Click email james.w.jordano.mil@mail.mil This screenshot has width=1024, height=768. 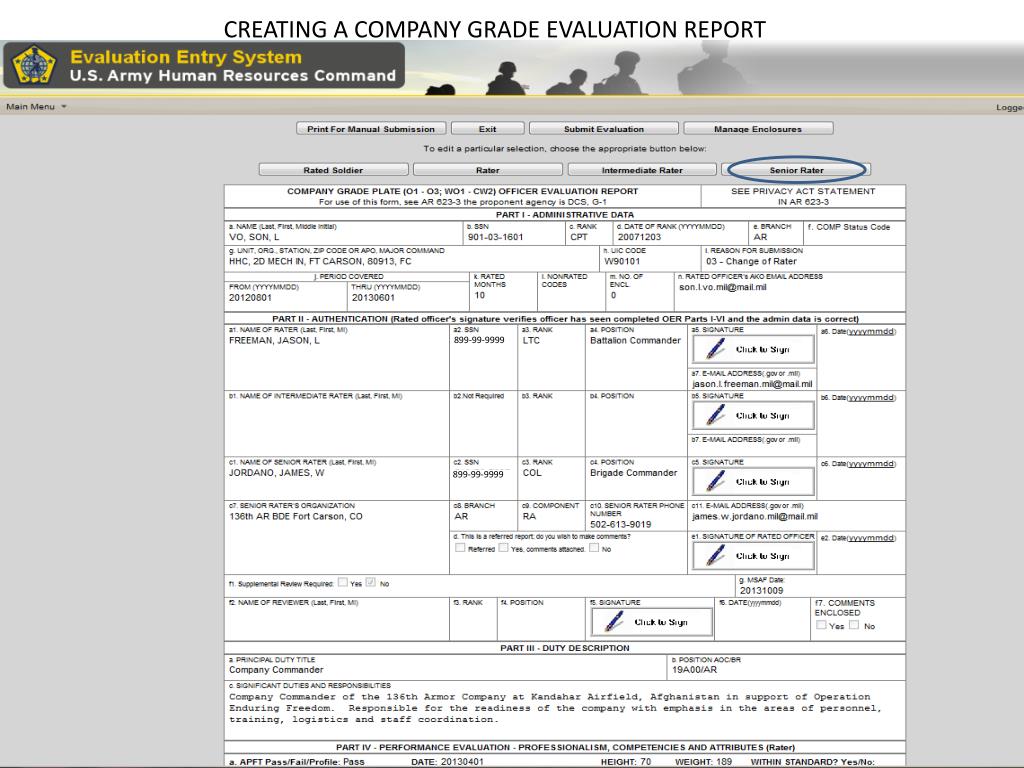point(755,517)
